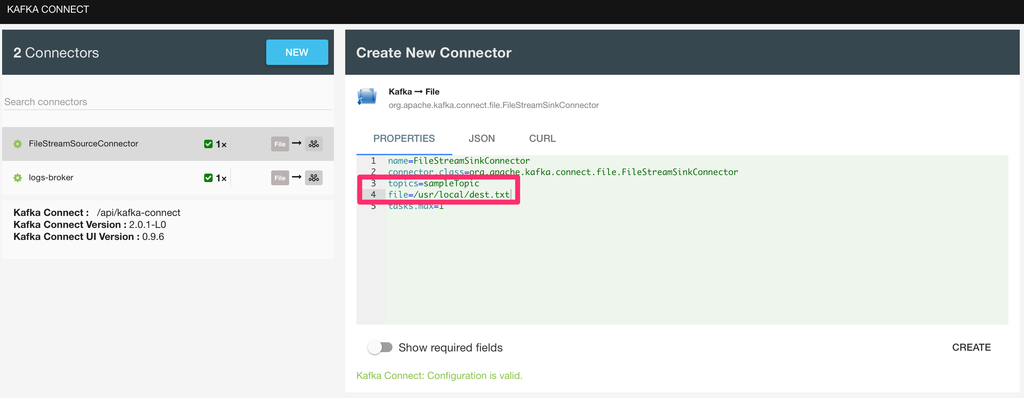Click the file=/usr/local/dest.txt line
1024x398 pixels.
point(448,195)
